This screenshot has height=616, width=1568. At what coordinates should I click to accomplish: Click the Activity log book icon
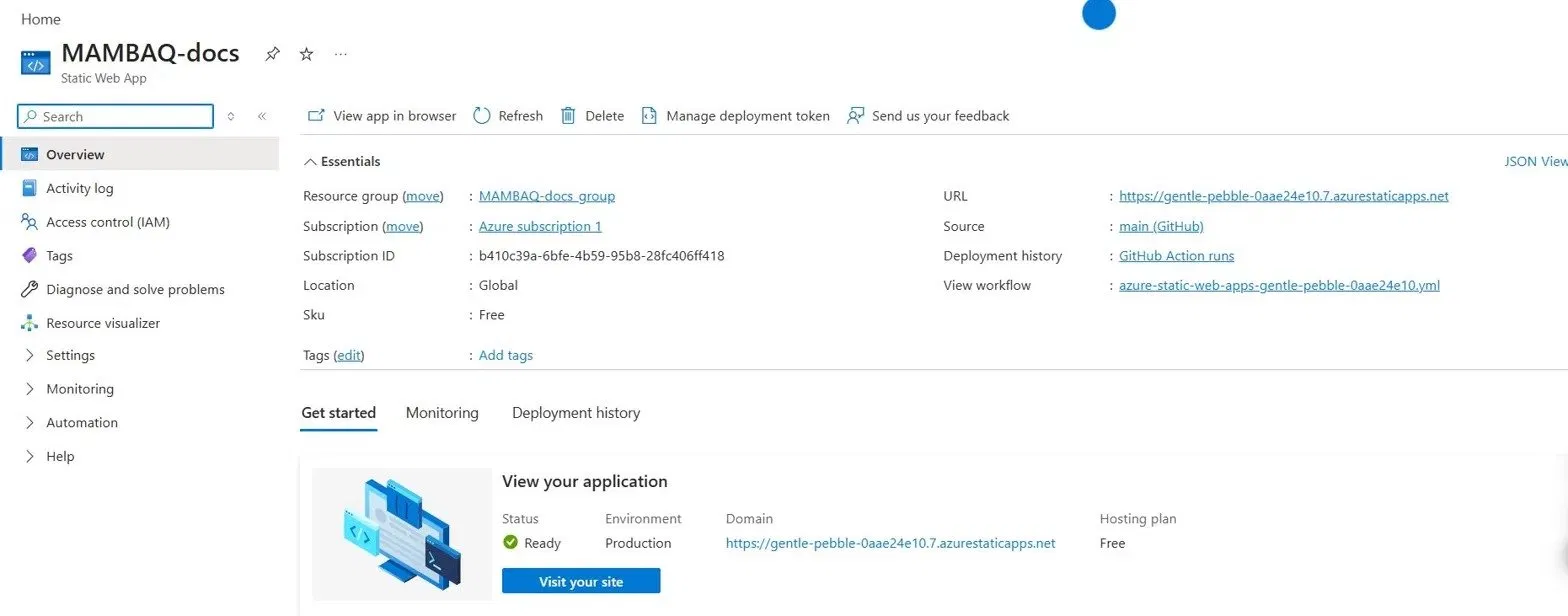30,188
